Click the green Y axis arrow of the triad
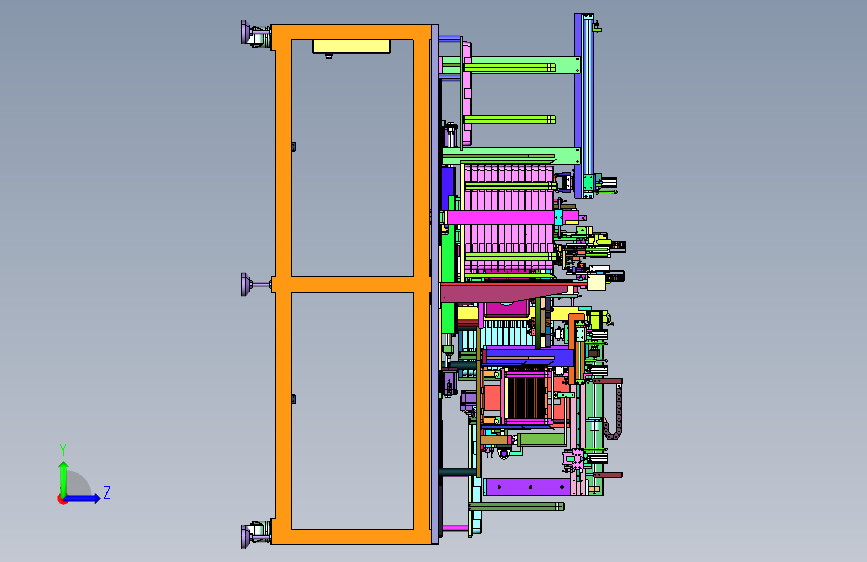The height and width of the screenshot is (562, 867). pyautogui.click(x=64, y=478)
